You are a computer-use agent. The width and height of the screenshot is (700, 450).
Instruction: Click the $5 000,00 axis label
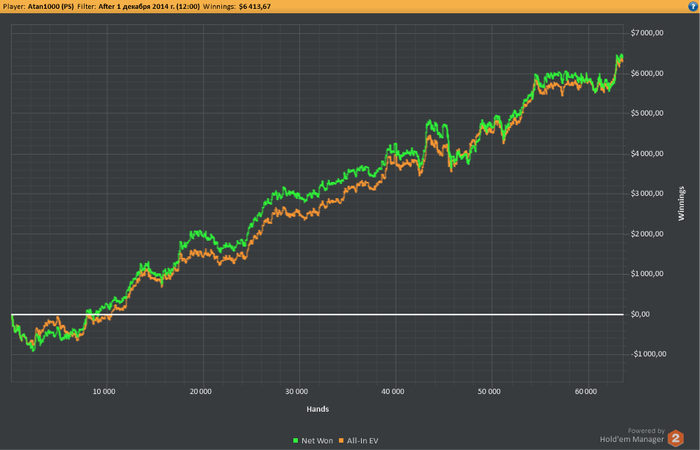(x=646, y=113)
